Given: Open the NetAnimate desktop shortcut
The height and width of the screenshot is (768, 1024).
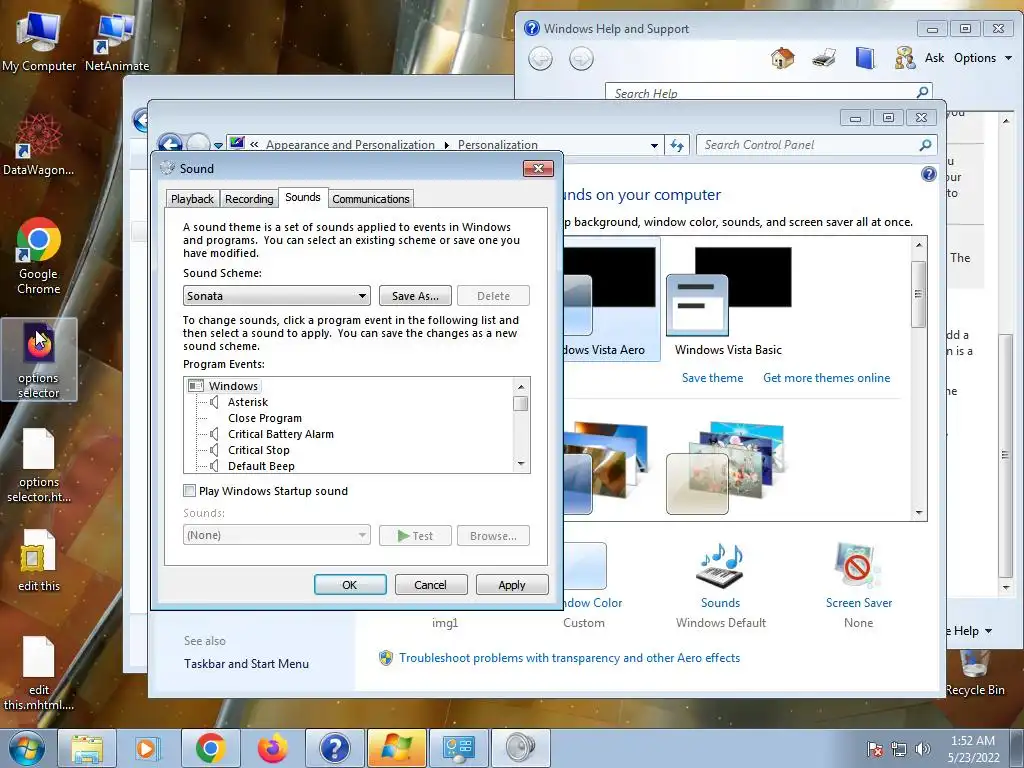Looking at the screenshot, I should [x=117, y=43].
